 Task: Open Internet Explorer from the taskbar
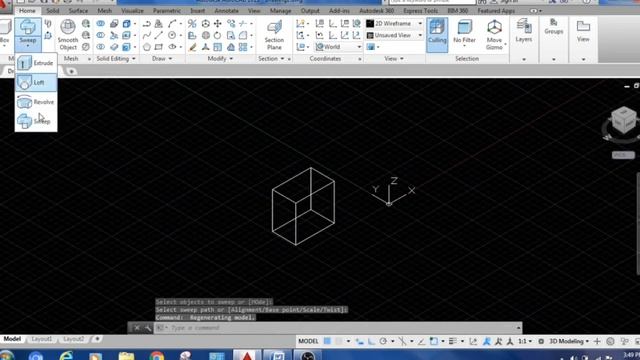pyautogui.click(x=66, y=356)
